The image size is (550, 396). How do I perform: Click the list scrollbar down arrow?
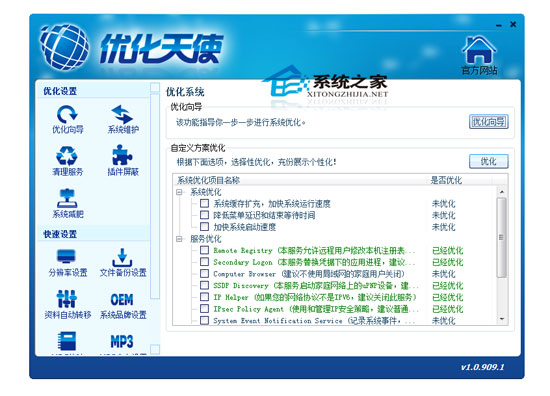point(502,319)
